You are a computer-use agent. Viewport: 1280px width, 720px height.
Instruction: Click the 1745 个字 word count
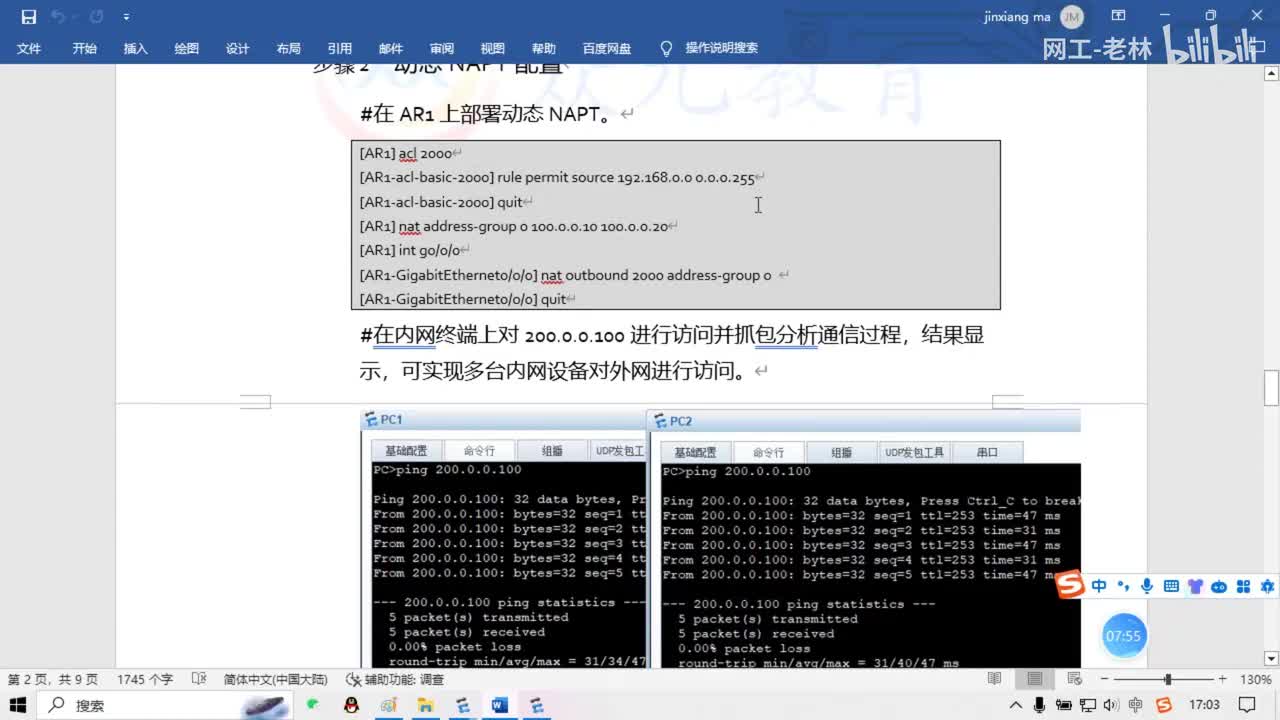145,679
